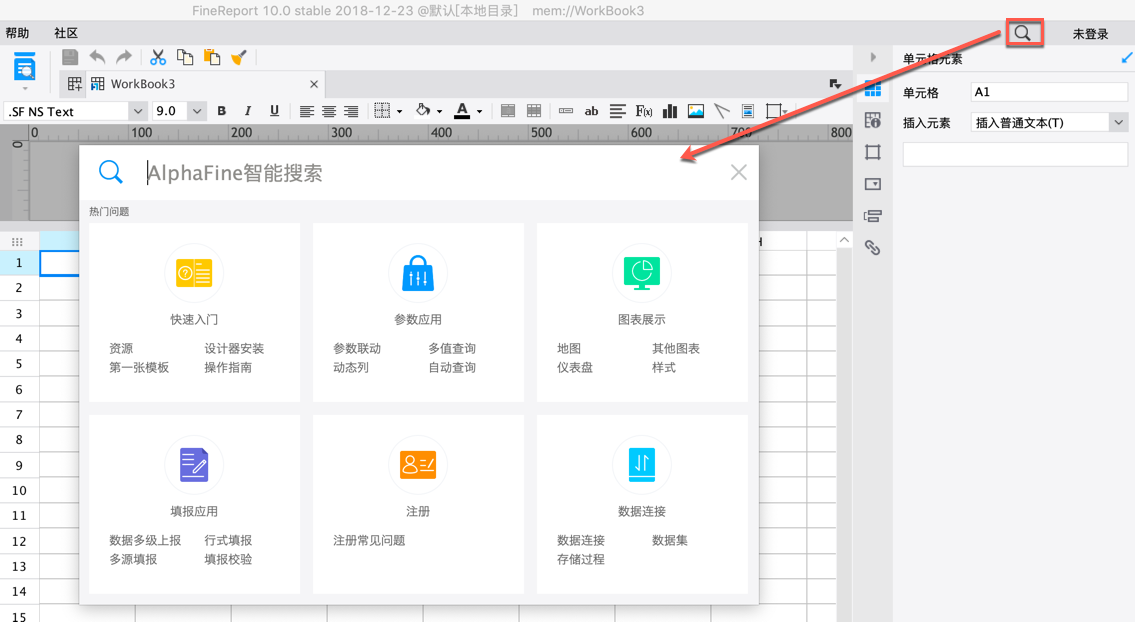This screenshot has width=1135, height=622.
Task: Click the paint bucket fill color
Action: coord(423,111)
